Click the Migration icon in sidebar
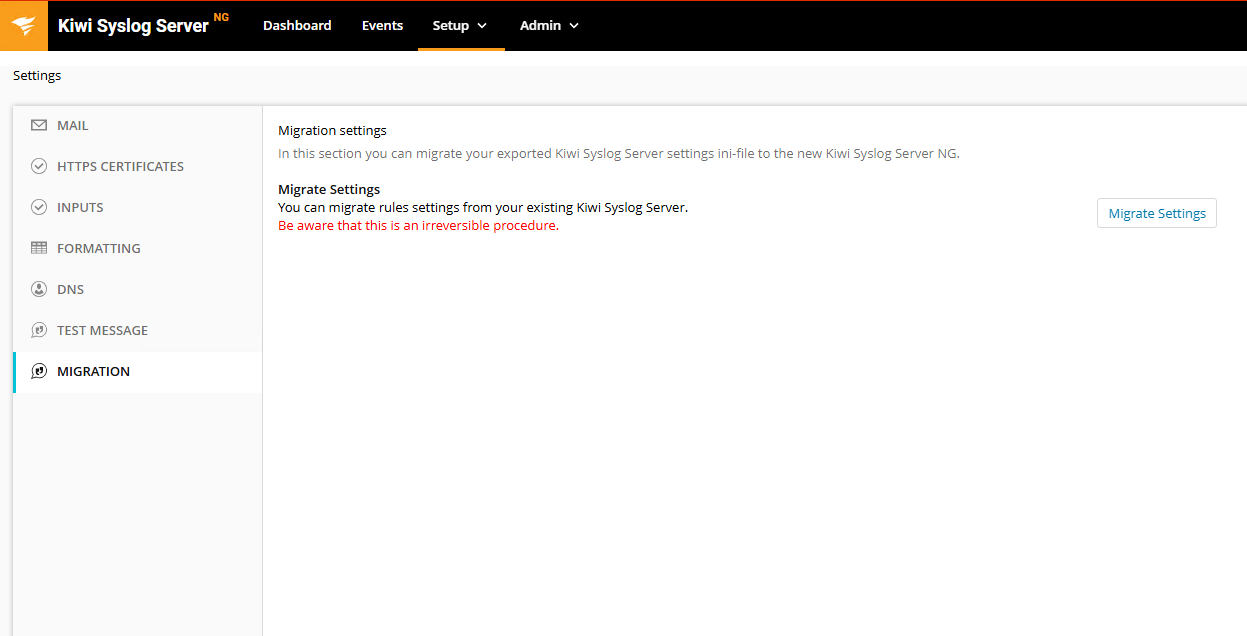The width and height of the screenshot is (1247, 636). click(x=39, y=370)
